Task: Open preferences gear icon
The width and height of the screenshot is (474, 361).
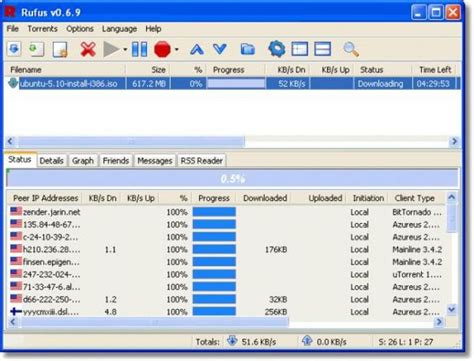Action: pos(277,49)
